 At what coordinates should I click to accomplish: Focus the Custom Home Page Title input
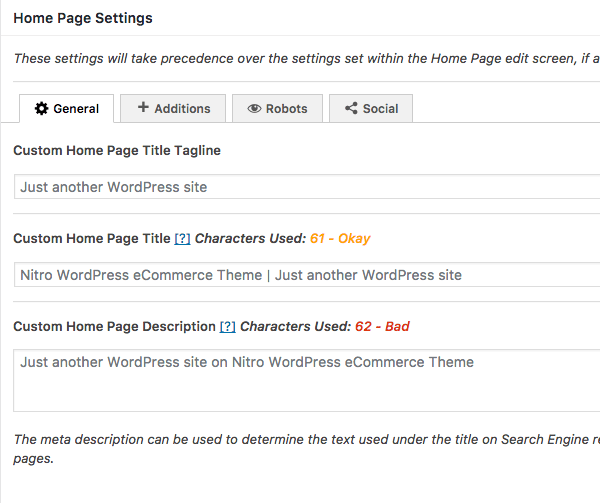click(x=307, y=275)
